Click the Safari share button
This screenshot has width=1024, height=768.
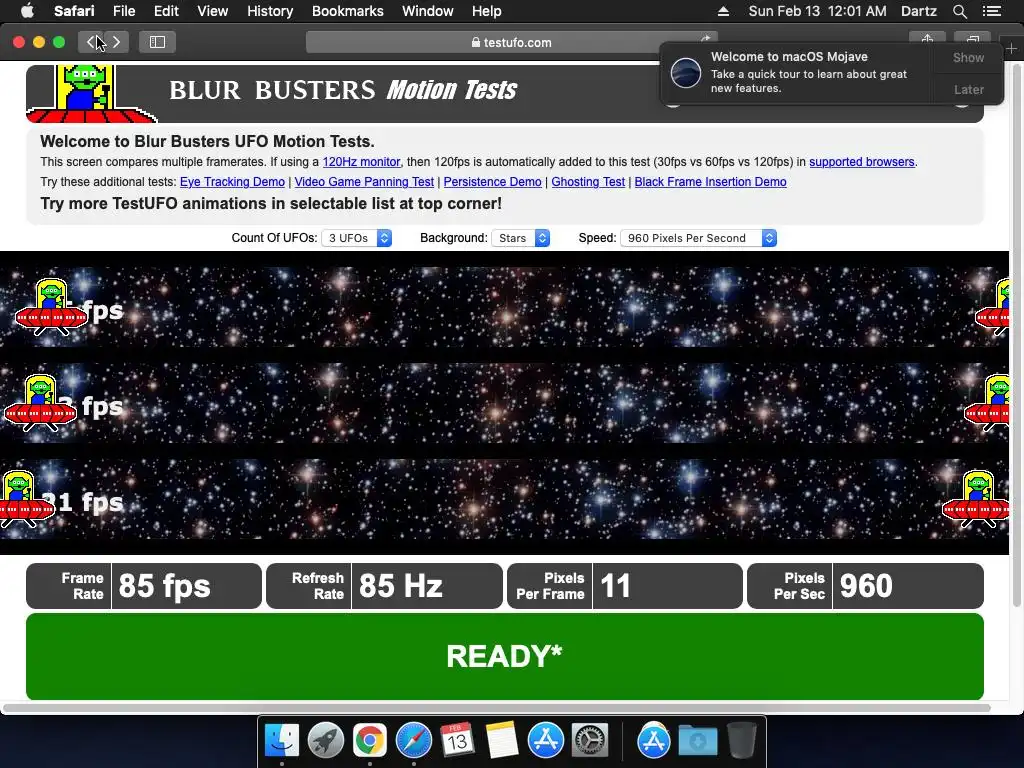927,40
